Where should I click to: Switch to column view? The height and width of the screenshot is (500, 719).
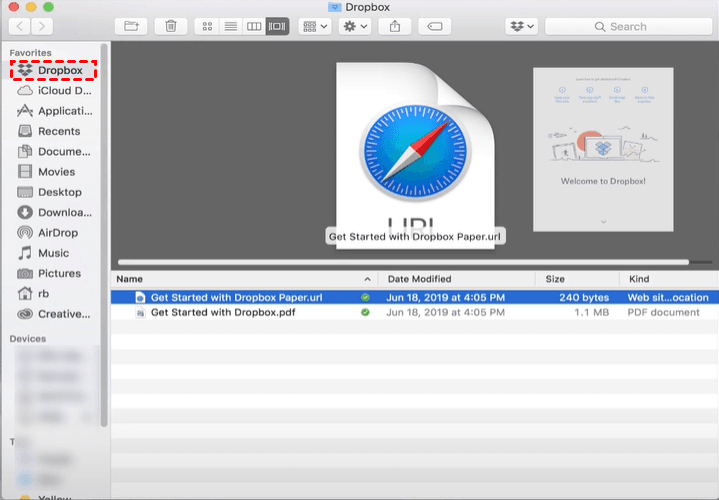pyautogui.click(x=254, y=26)
